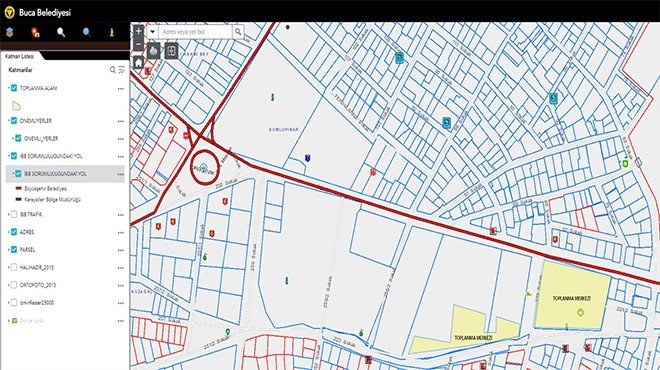
Task: Open options menu for TOPLANMA ALANI layer
Action: click(121, 88)
